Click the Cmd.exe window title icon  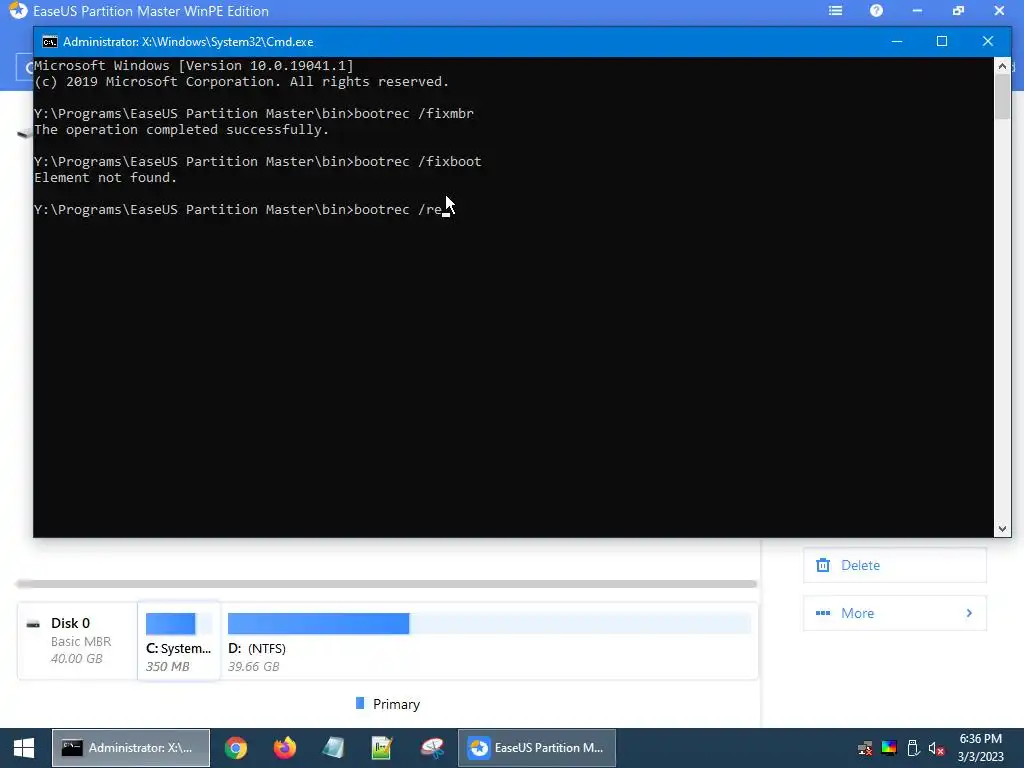(x=50, y=42)
